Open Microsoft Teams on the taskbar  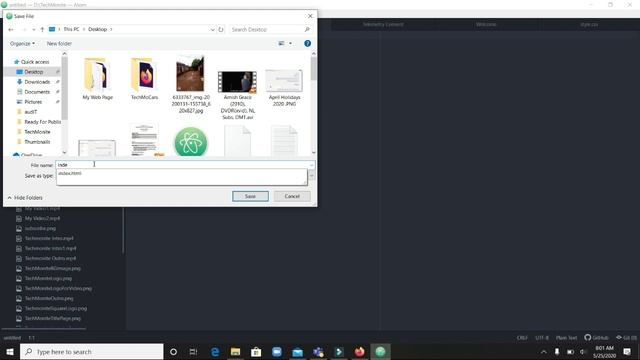[318, 351]
